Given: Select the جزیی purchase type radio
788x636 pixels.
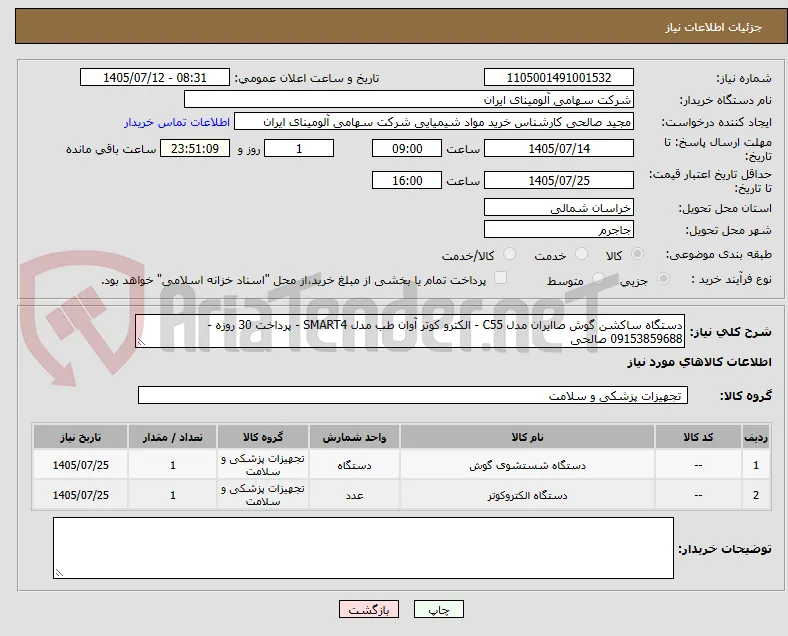Looking at the screenshot, I should [x=663, y=279].
